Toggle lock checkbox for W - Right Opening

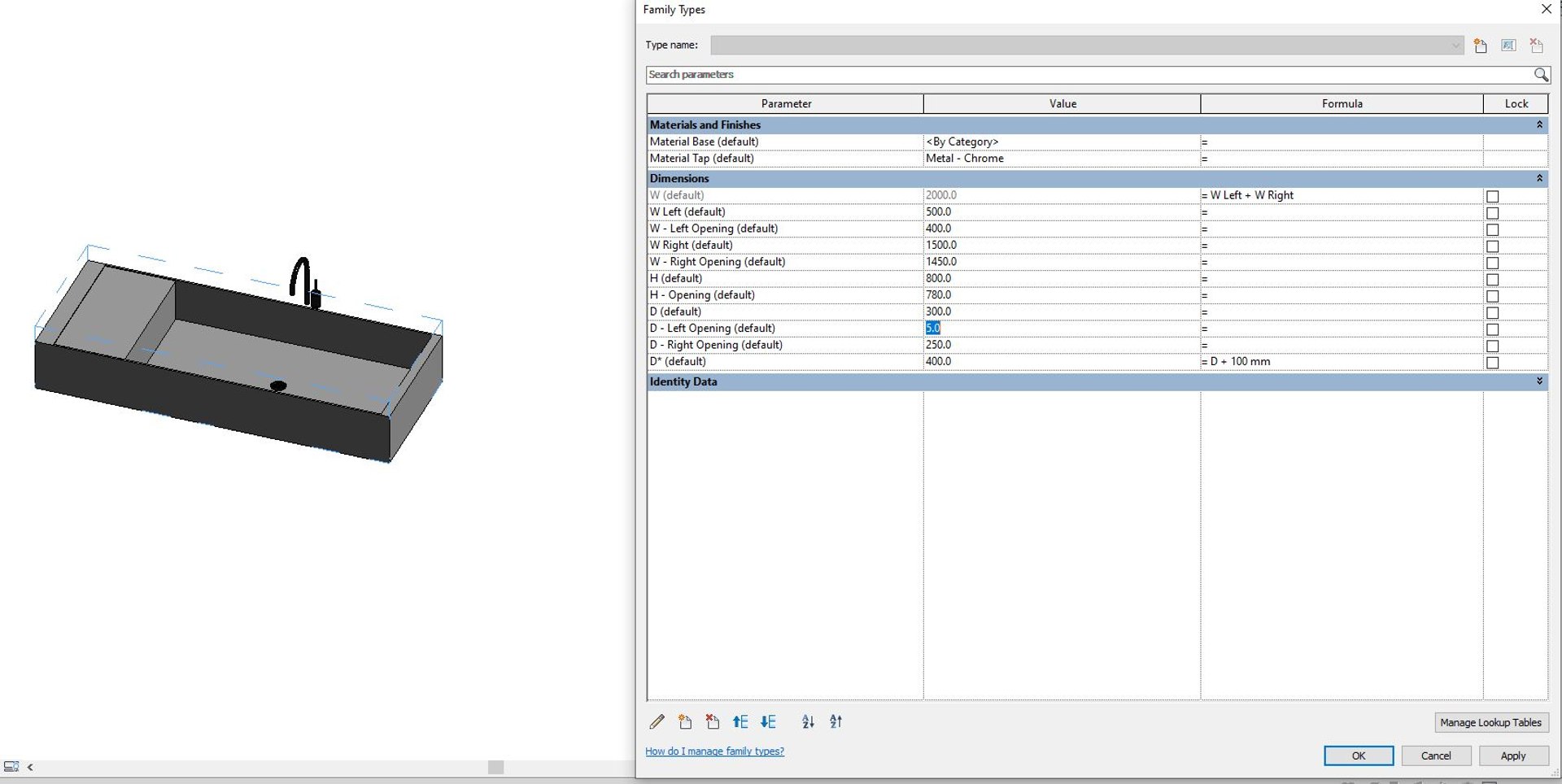tap(1492, 263)
